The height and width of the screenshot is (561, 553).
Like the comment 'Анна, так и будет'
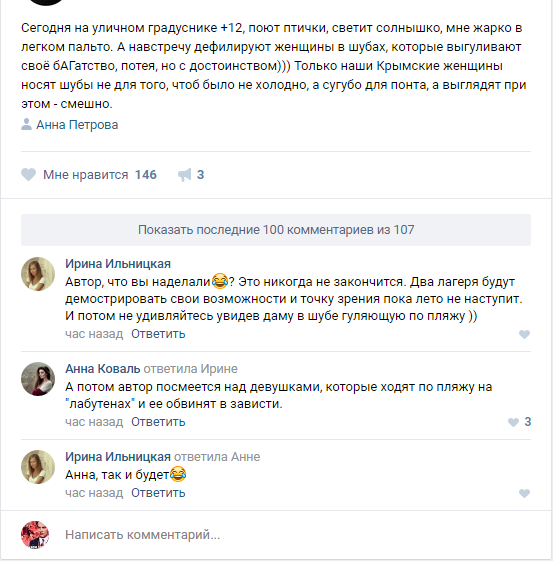point(524,493)
